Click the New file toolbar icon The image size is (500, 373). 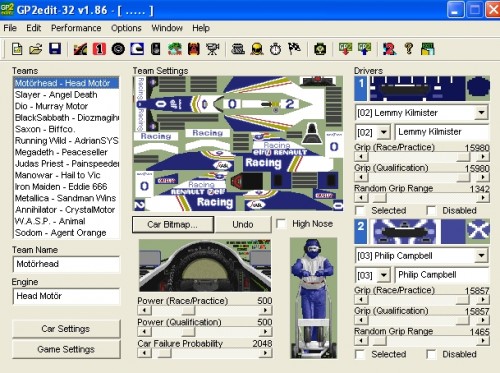point(17,49)
